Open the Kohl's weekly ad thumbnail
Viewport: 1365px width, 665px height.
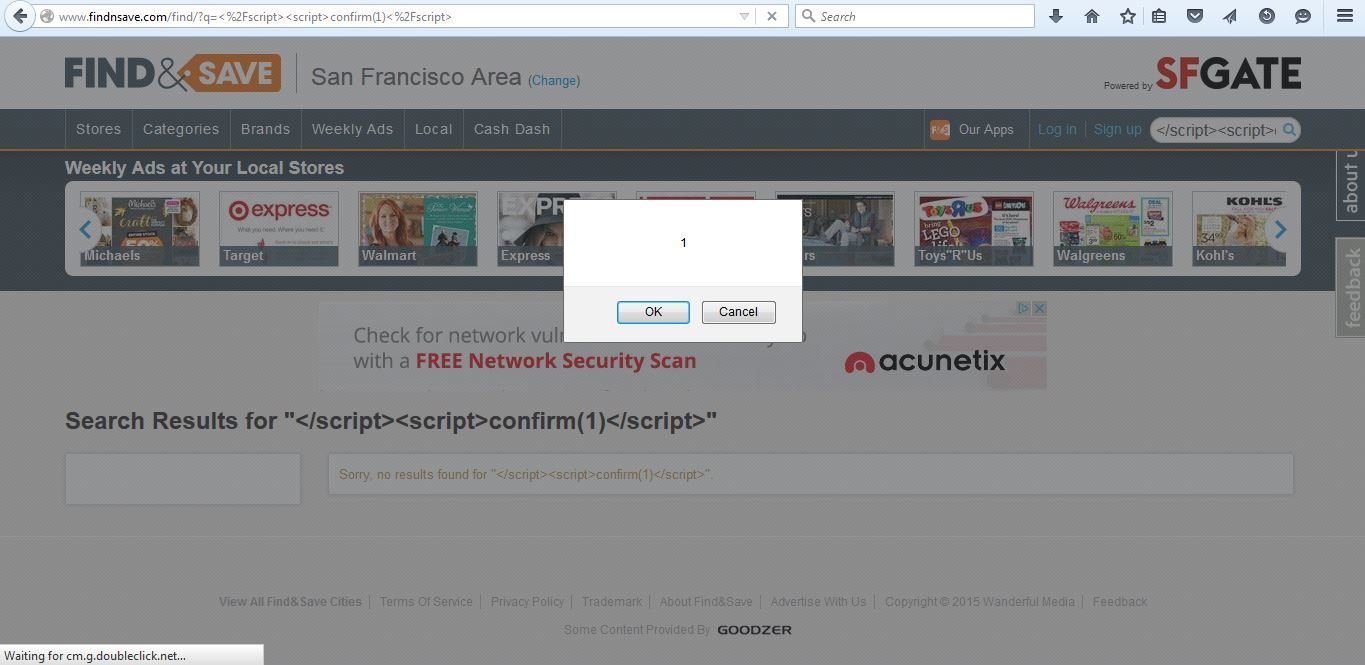[1239, 229]
